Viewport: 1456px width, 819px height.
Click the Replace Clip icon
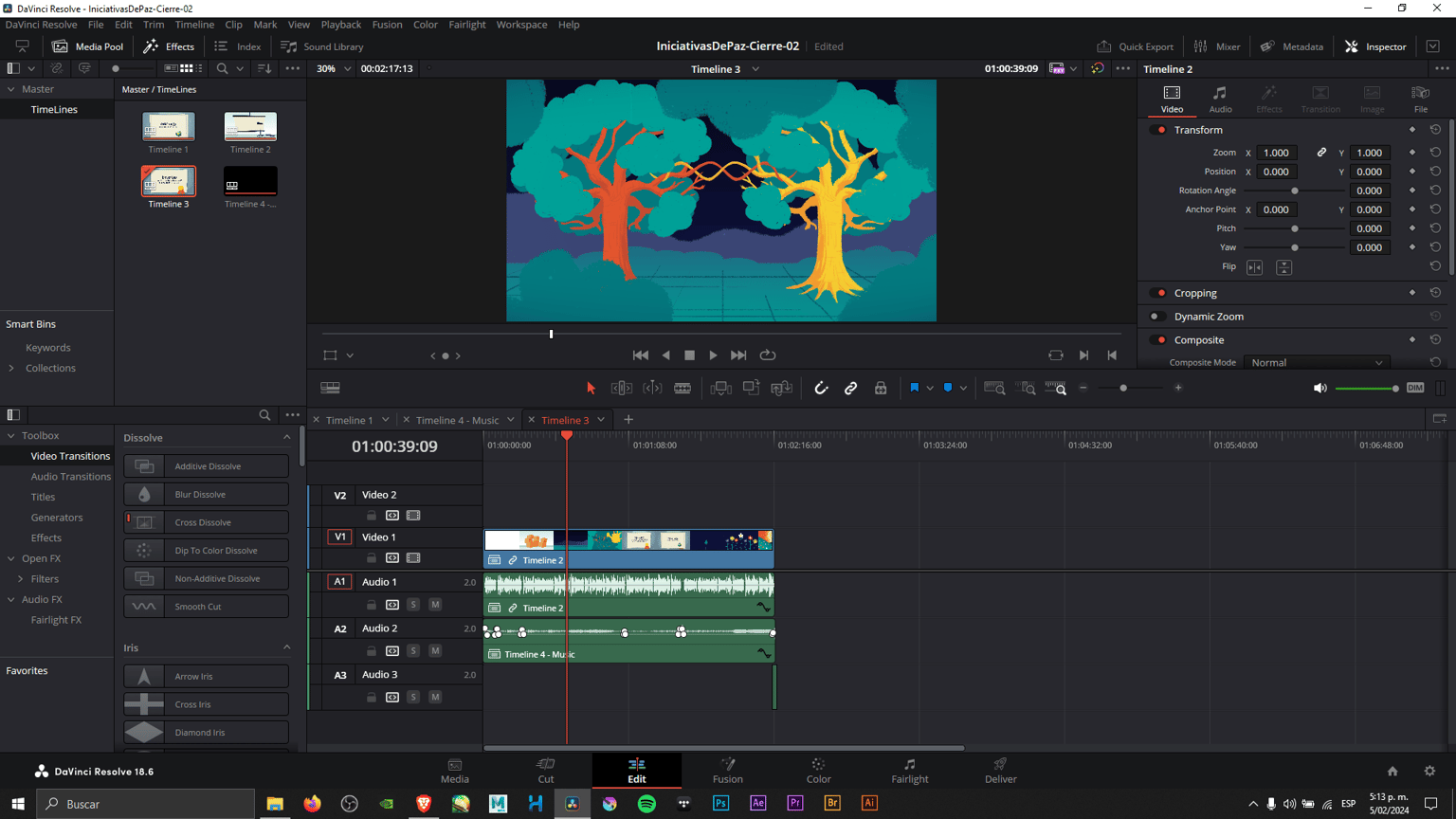tap(781, 388)
